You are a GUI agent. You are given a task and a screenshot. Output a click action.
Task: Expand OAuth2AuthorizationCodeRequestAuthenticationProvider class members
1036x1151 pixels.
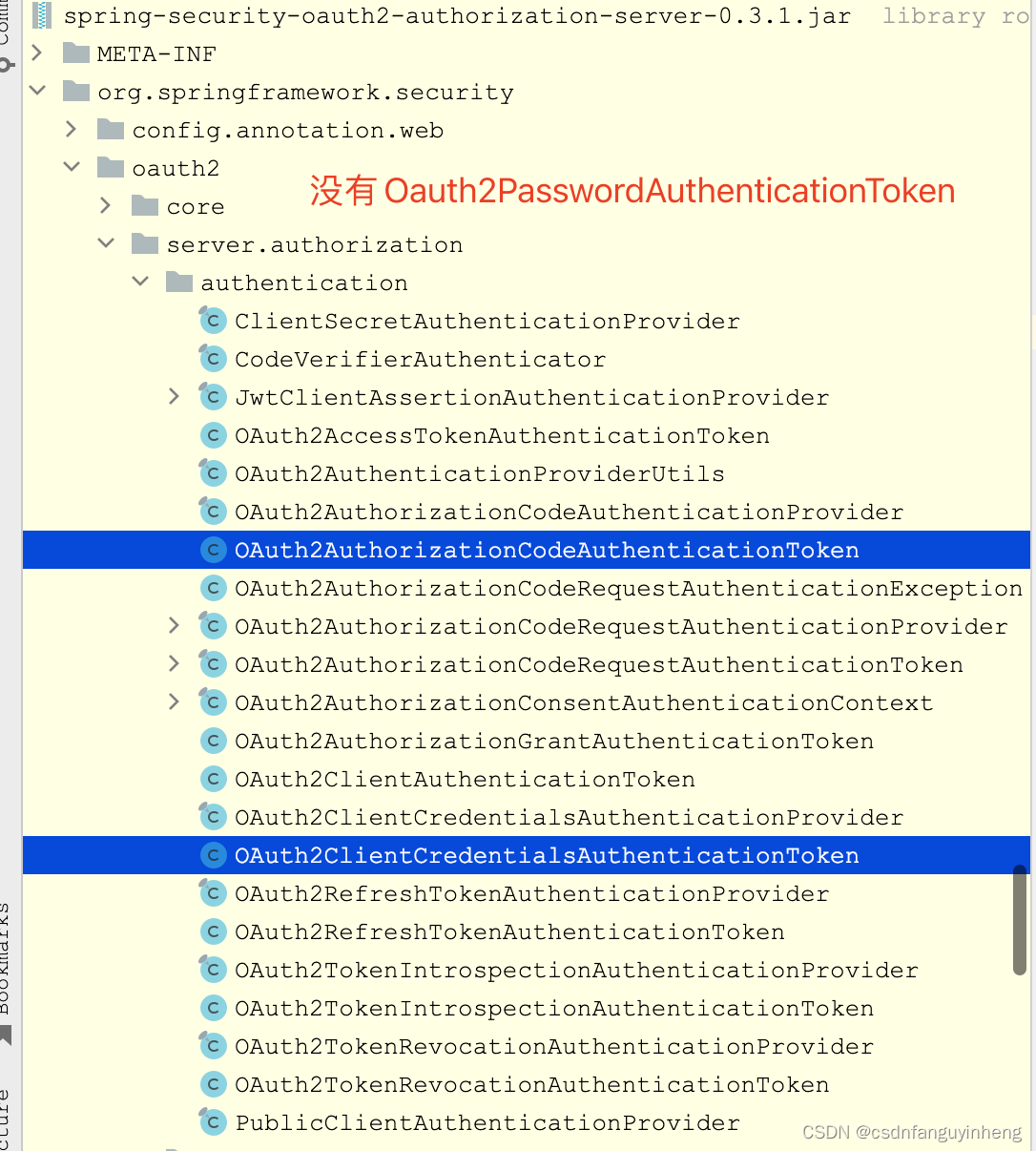pos(174,625)
